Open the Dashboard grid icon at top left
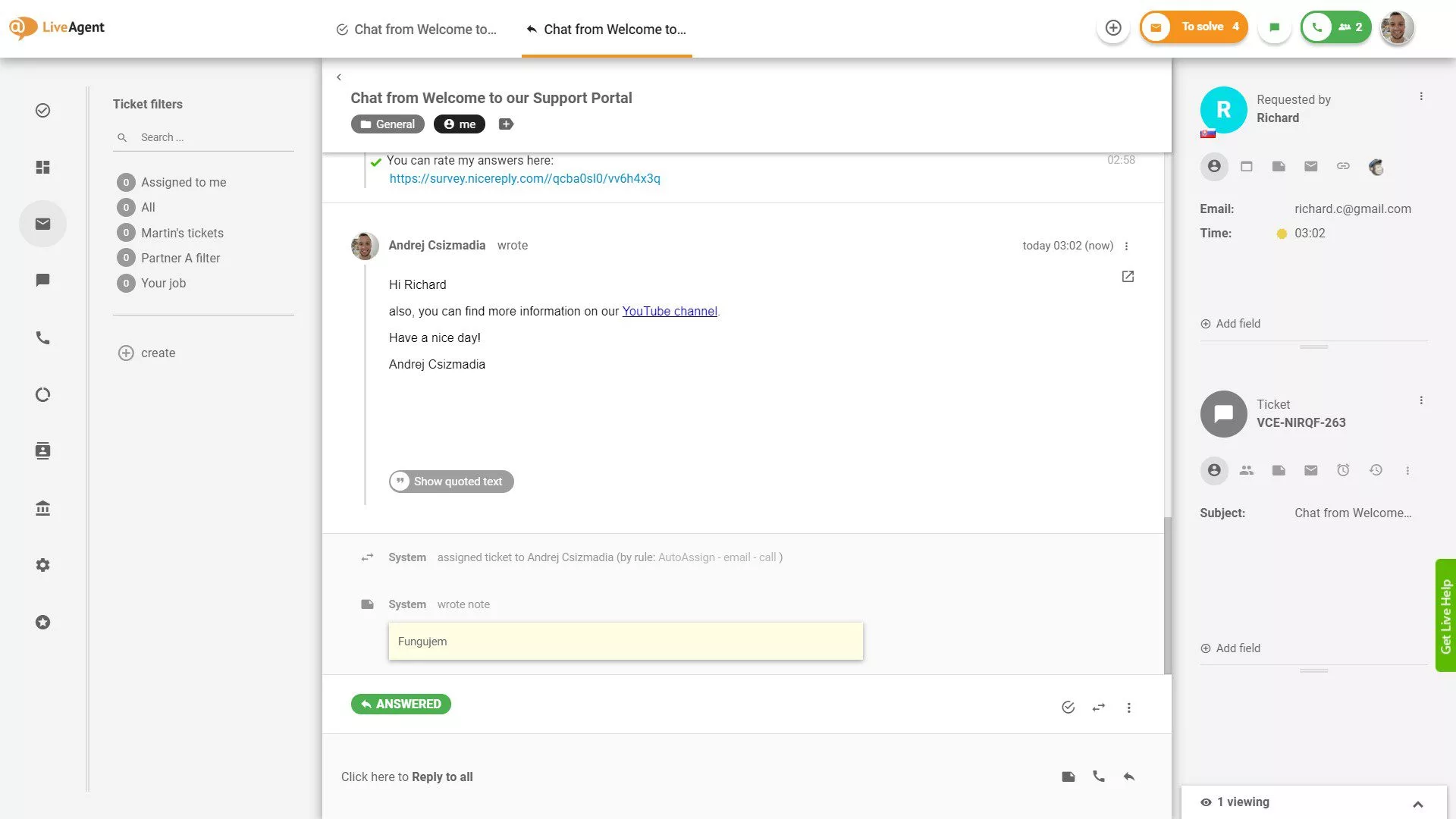1456x819 pixels. 42,167
